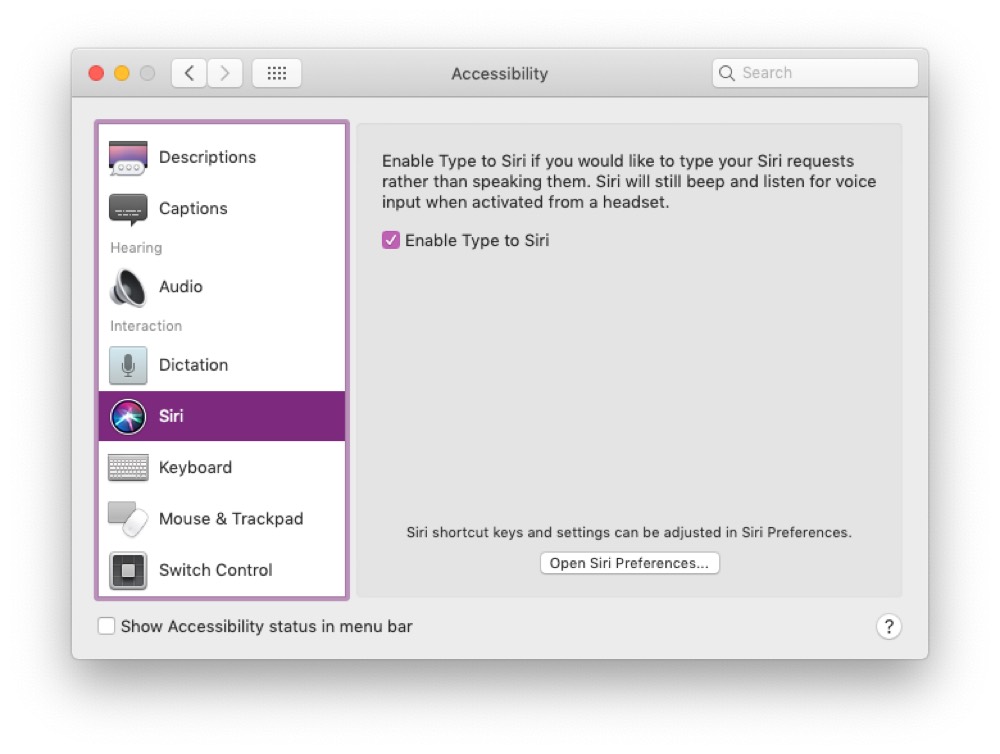Click the Interaction section header text
This screenshot has width=1000, height=754.
tap(146, 326)
